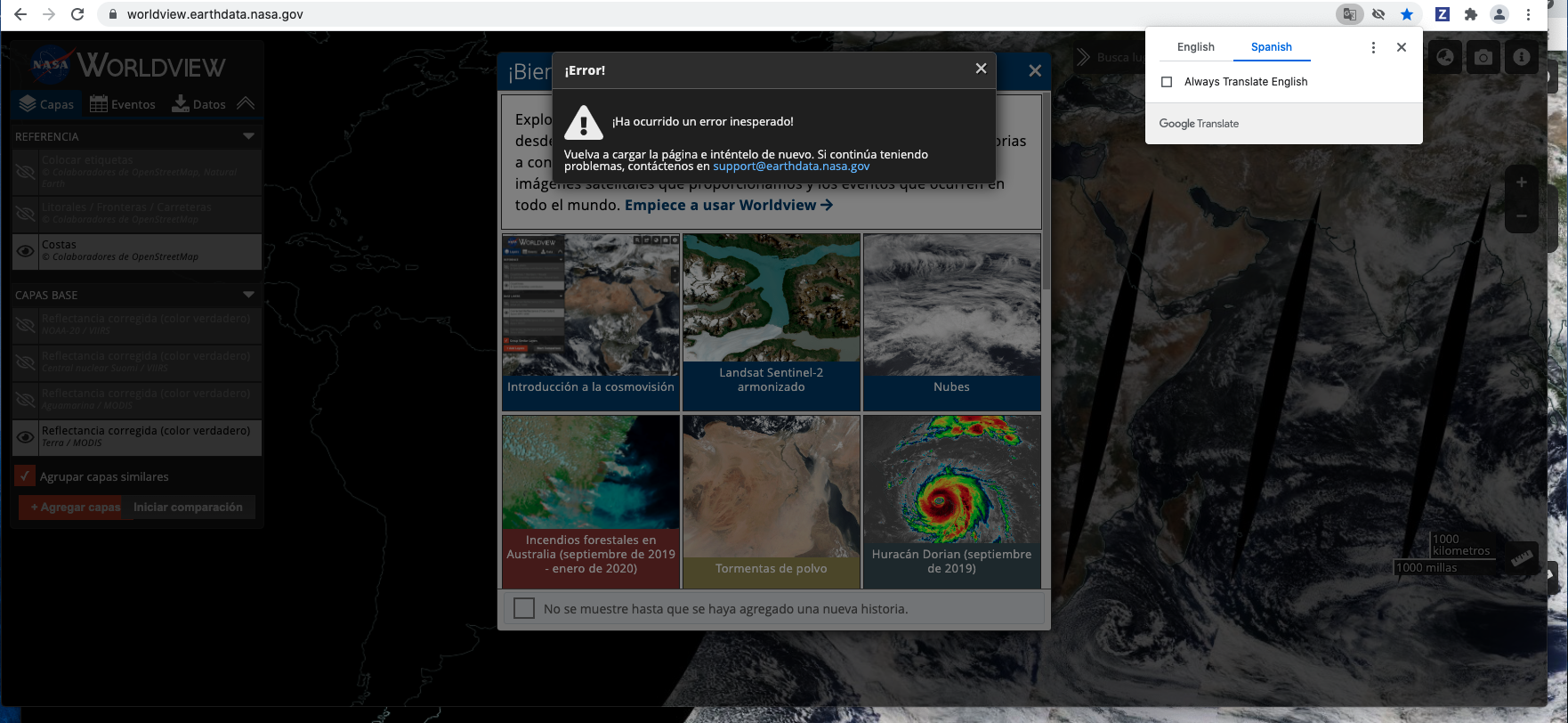Show Suomi / VIIRS reflectance layer

coord(26,362)
